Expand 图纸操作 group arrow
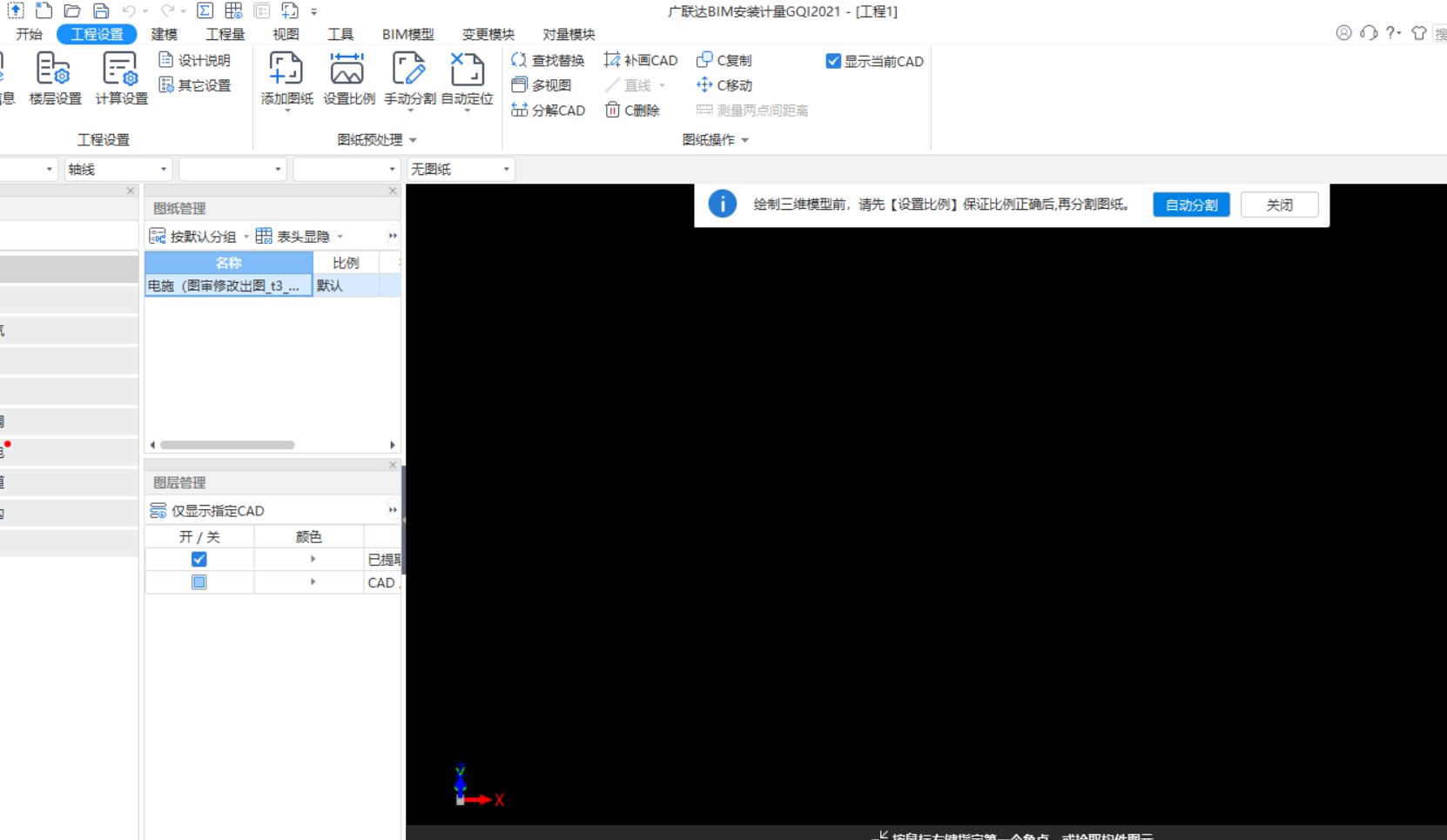 [x=745, y=140]
